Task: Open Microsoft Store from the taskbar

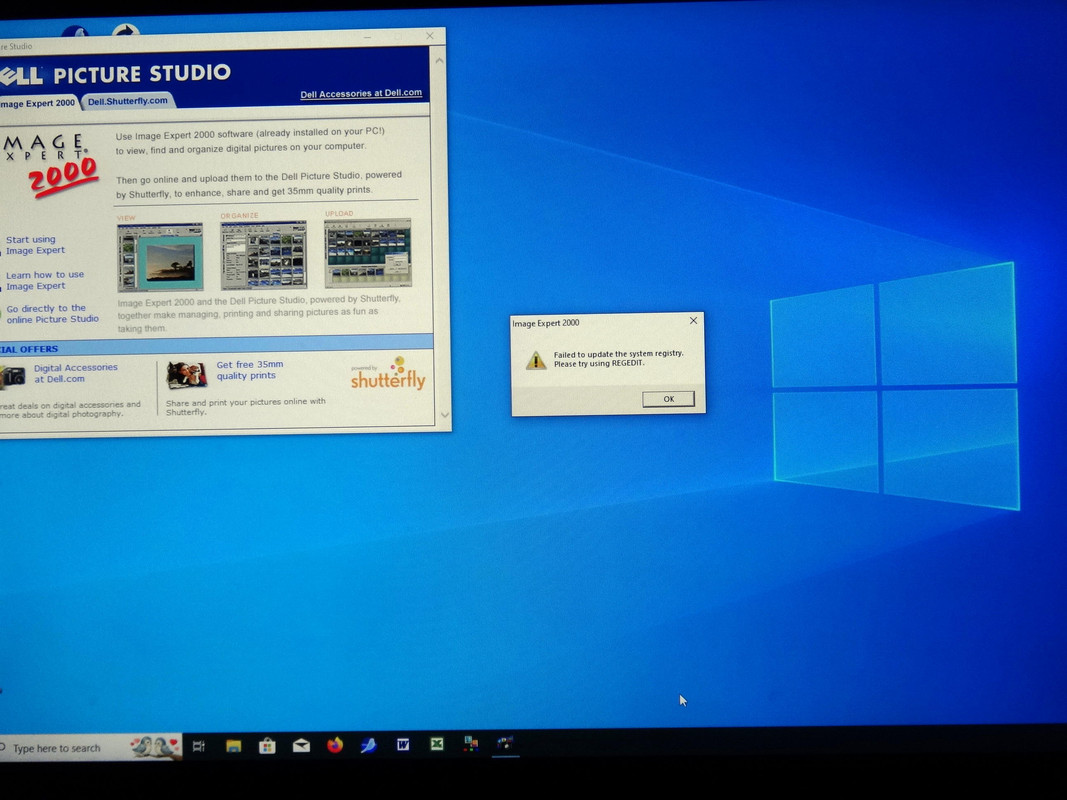Action: coord(267,746)
